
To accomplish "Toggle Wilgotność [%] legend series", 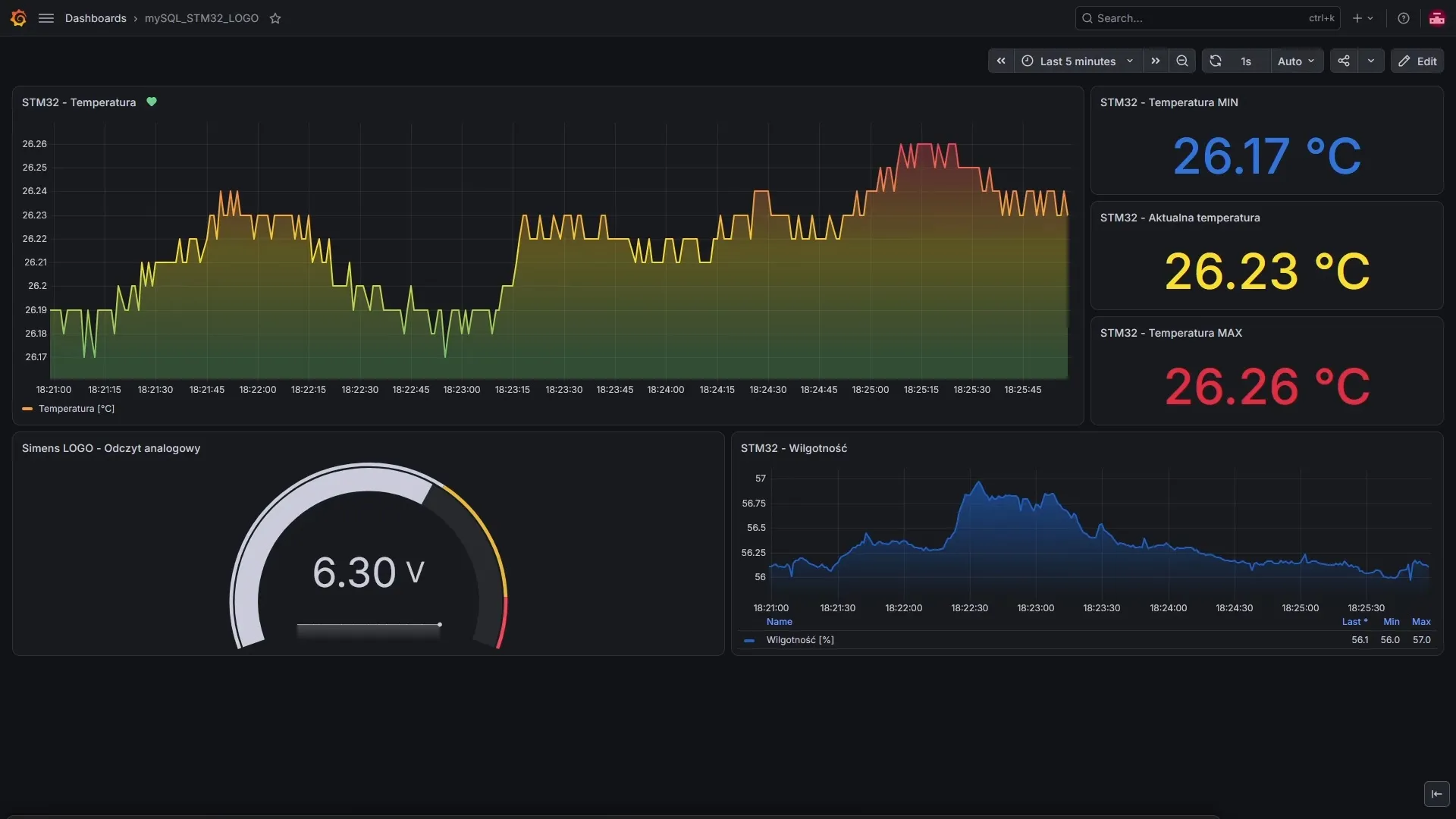I will pos(800,640).
